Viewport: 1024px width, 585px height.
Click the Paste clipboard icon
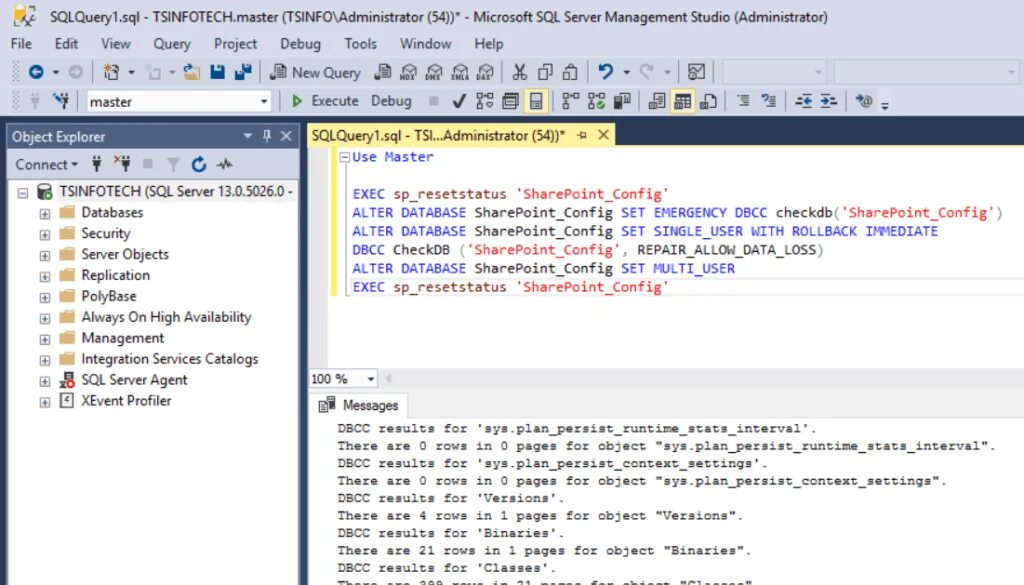pyautogui.click(x=569, y=72)
